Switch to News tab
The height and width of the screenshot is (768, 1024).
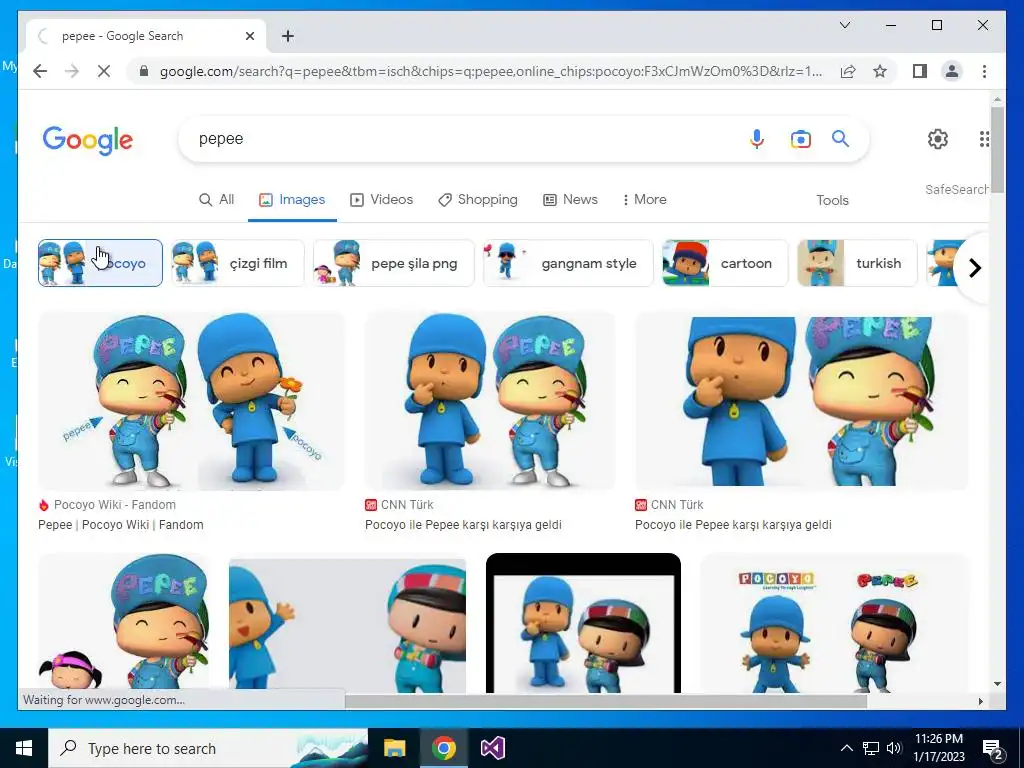tap(570, 199)
